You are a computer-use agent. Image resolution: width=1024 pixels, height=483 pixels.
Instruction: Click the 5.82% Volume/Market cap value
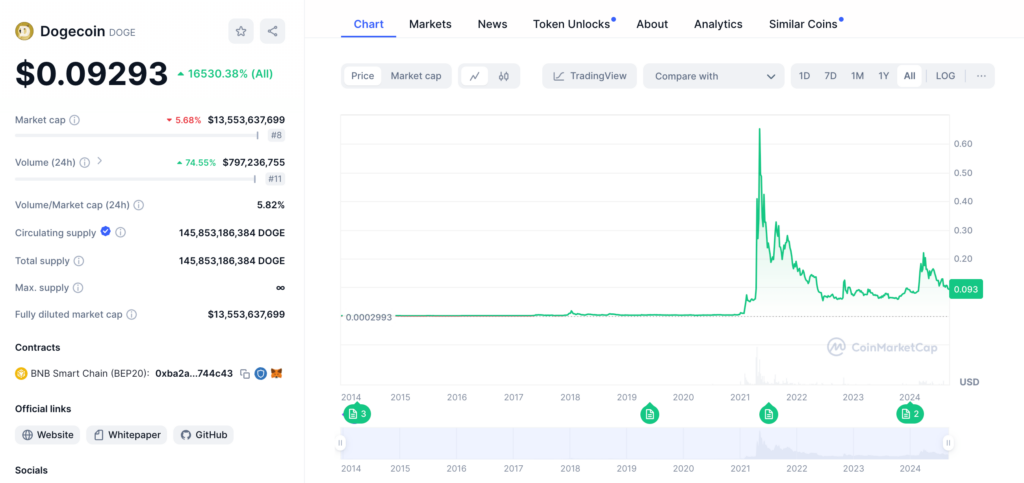[270, 205]
